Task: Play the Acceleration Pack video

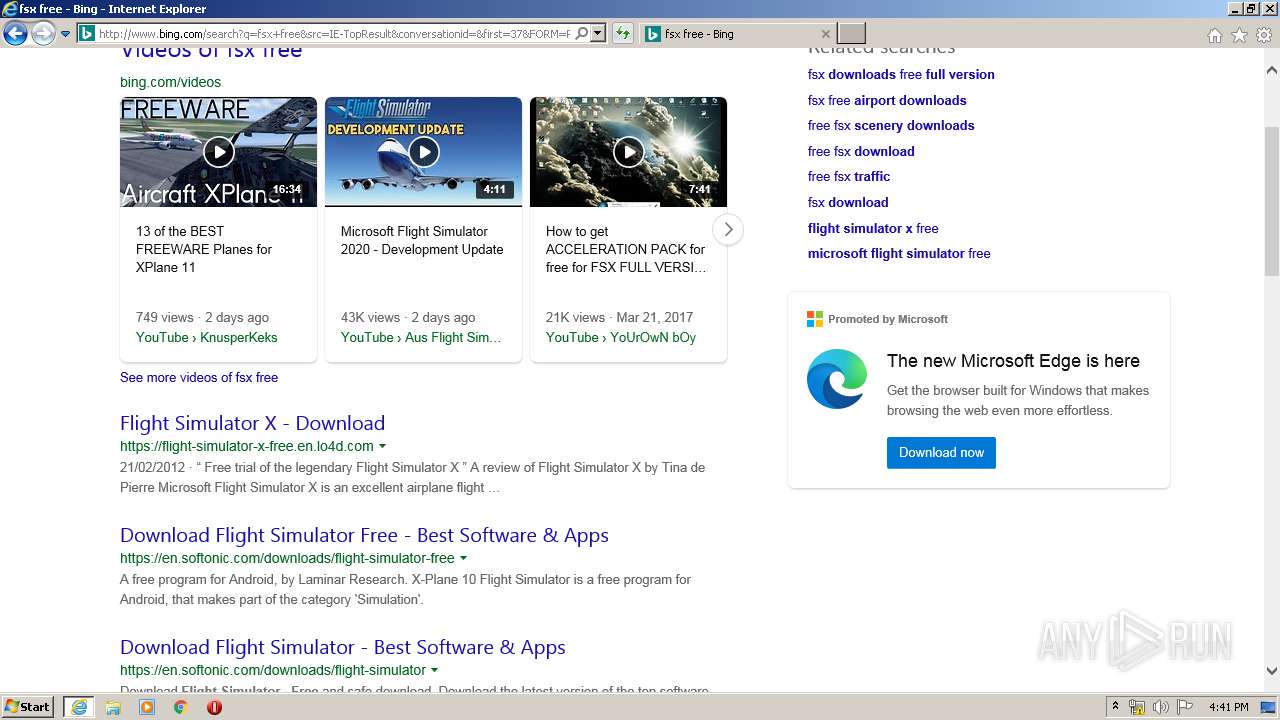Action: pos(628,152)
